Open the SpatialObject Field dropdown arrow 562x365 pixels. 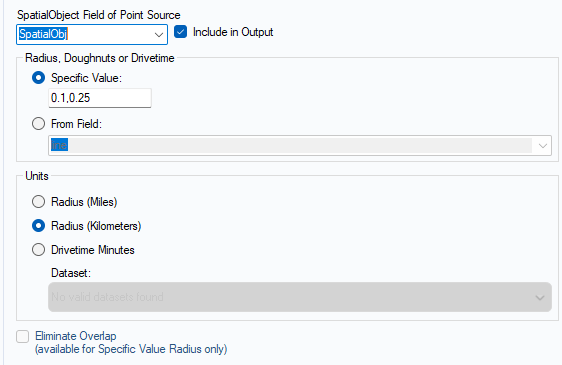158,35
